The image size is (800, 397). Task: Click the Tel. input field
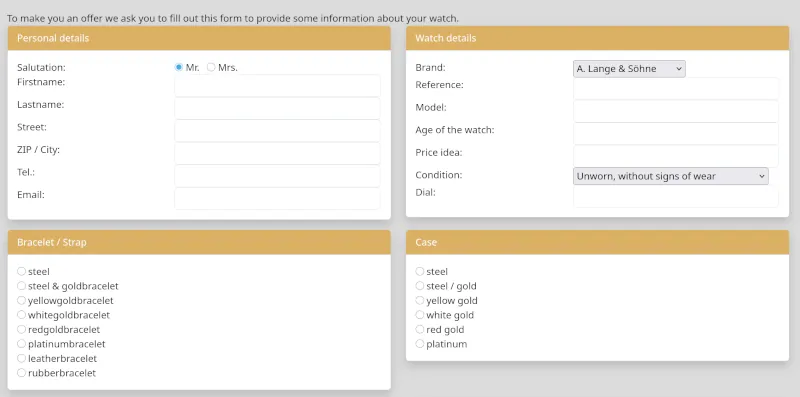(277, 176)
